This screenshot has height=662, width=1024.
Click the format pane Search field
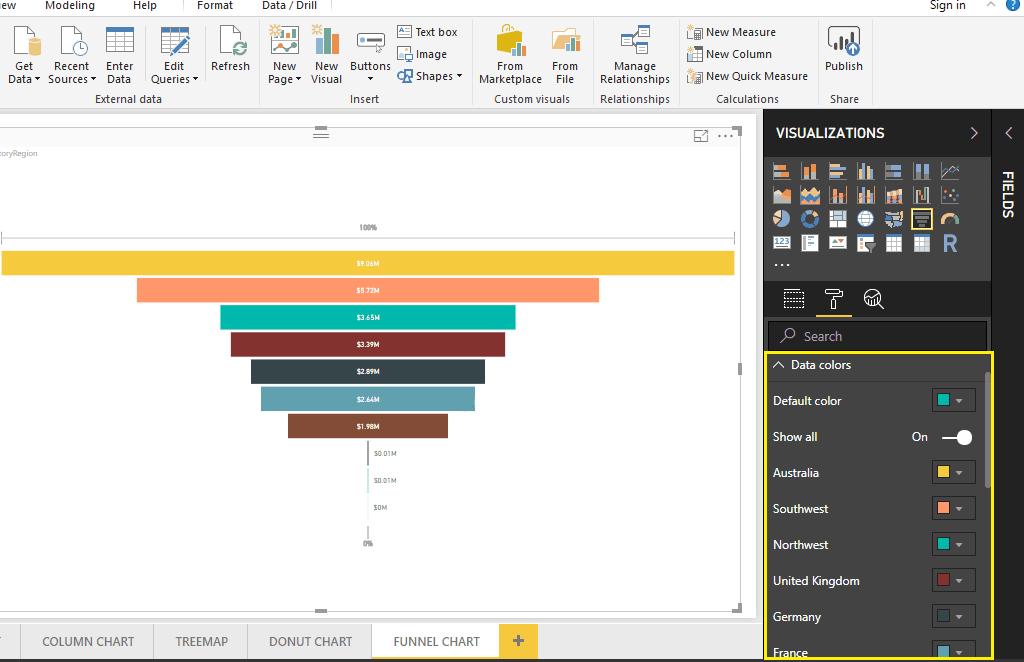pos(877,336)
